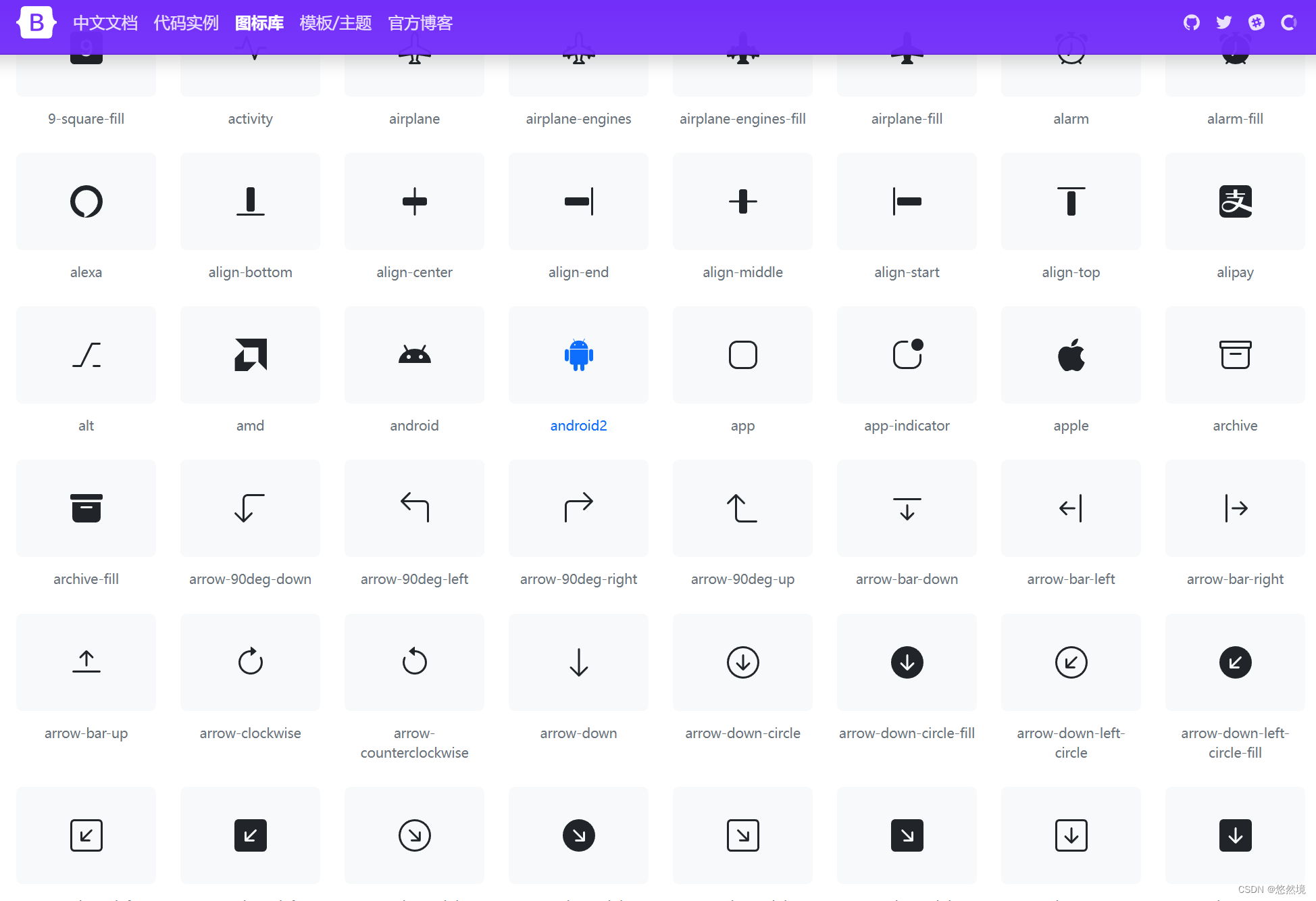
Task: Select the arrow-down-left-circle outline icon
Action: point(1071,662)
